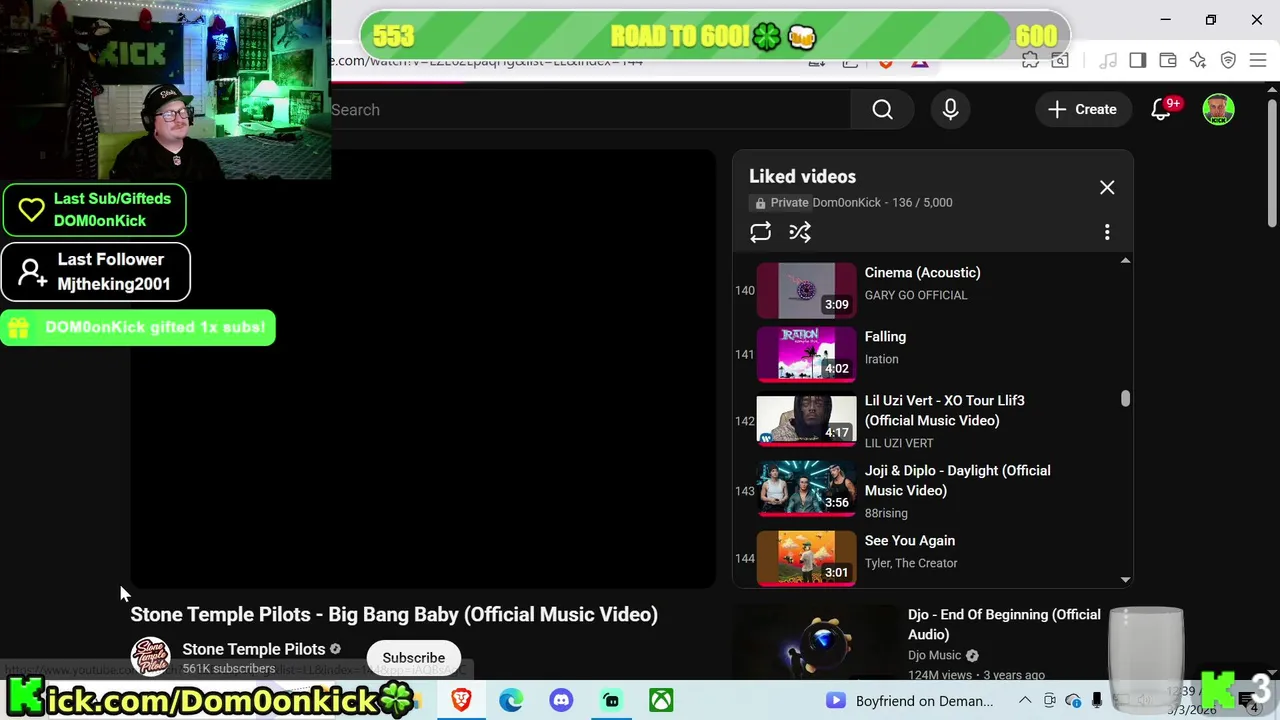Toggle loop playlist

click(760, 232)
